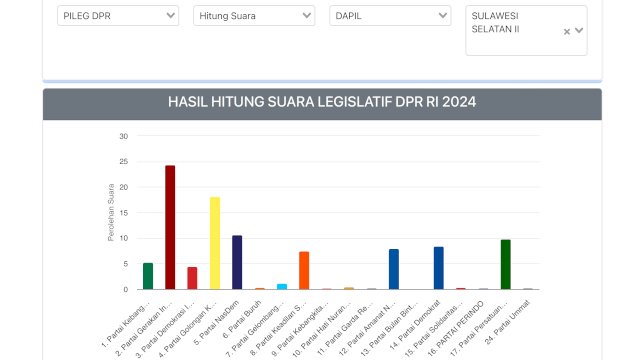The width and height of the screenshot is (640, 360).
Task: Click the '6. Partai Buruh' axis label
Action: coord(241,320)
